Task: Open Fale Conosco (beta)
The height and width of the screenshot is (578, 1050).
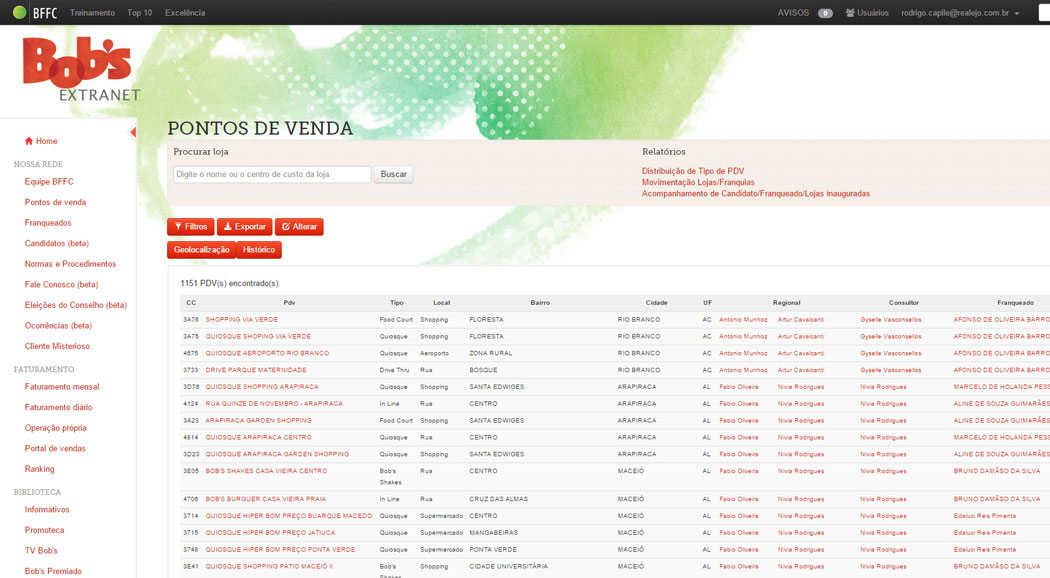Action: tap(61, 285)
